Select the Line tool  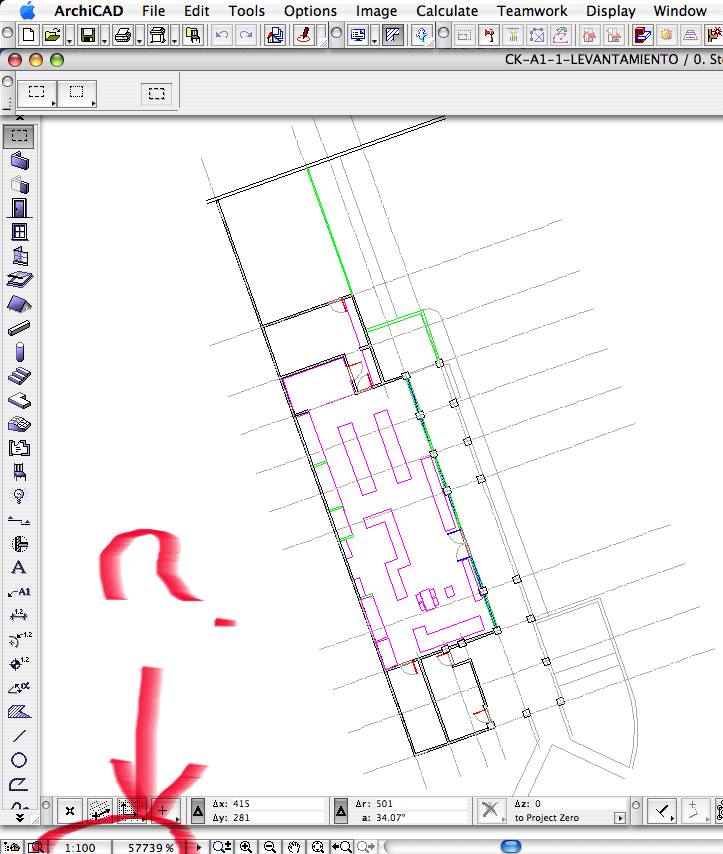click(19, 736)
